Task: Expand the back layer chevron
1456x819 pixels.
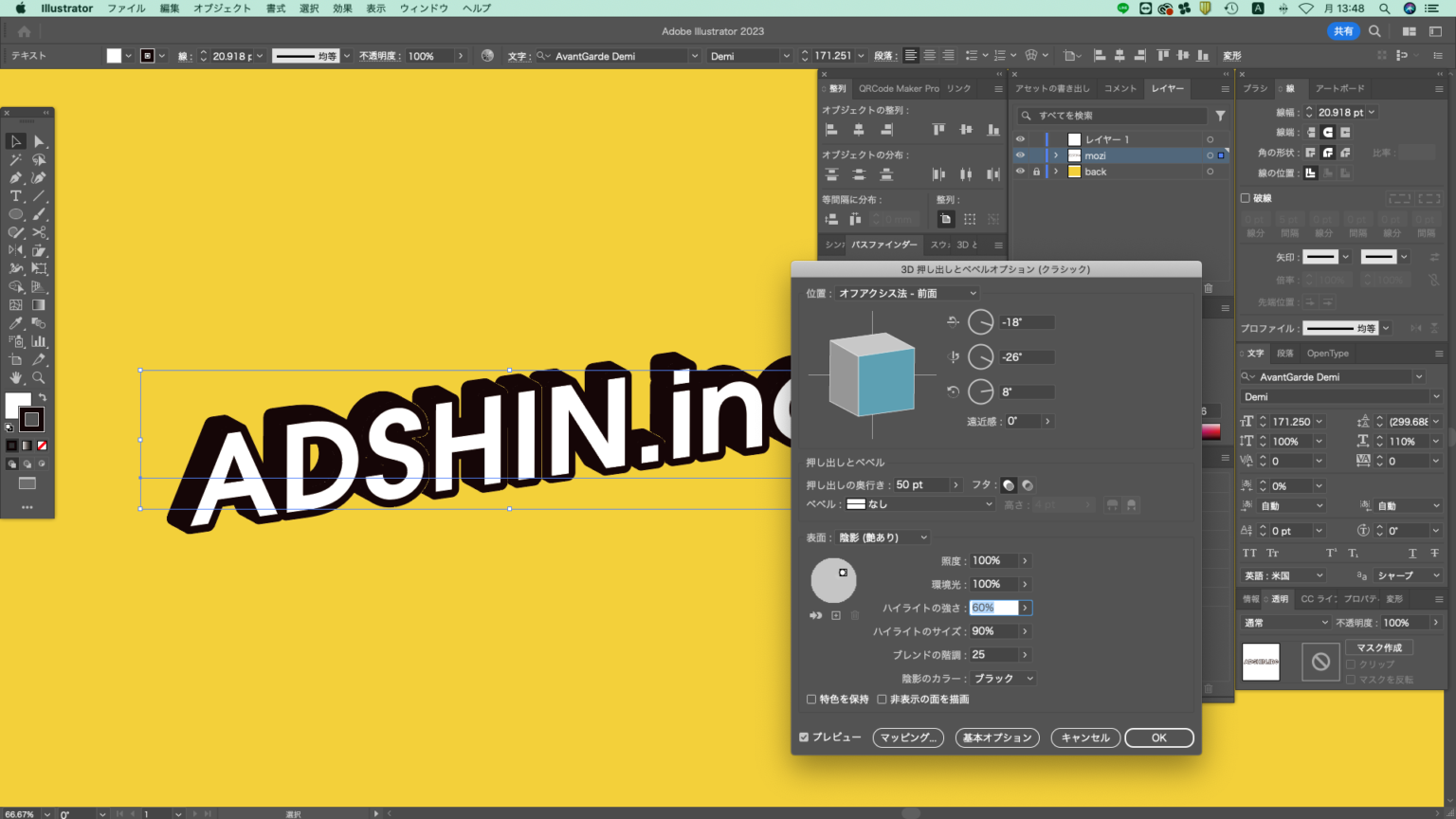Action: [1056, 172]
